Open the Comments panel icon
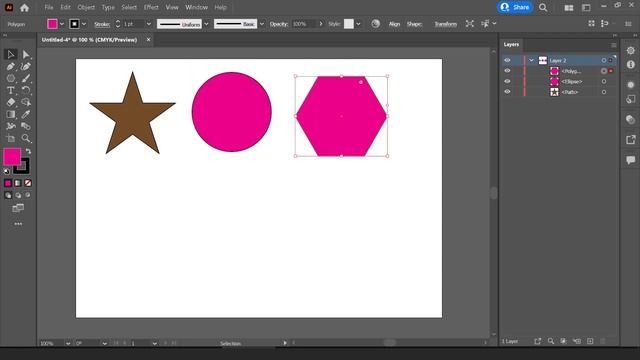The height and width of the screenshot is (360, 640). [x=631, y=160]
